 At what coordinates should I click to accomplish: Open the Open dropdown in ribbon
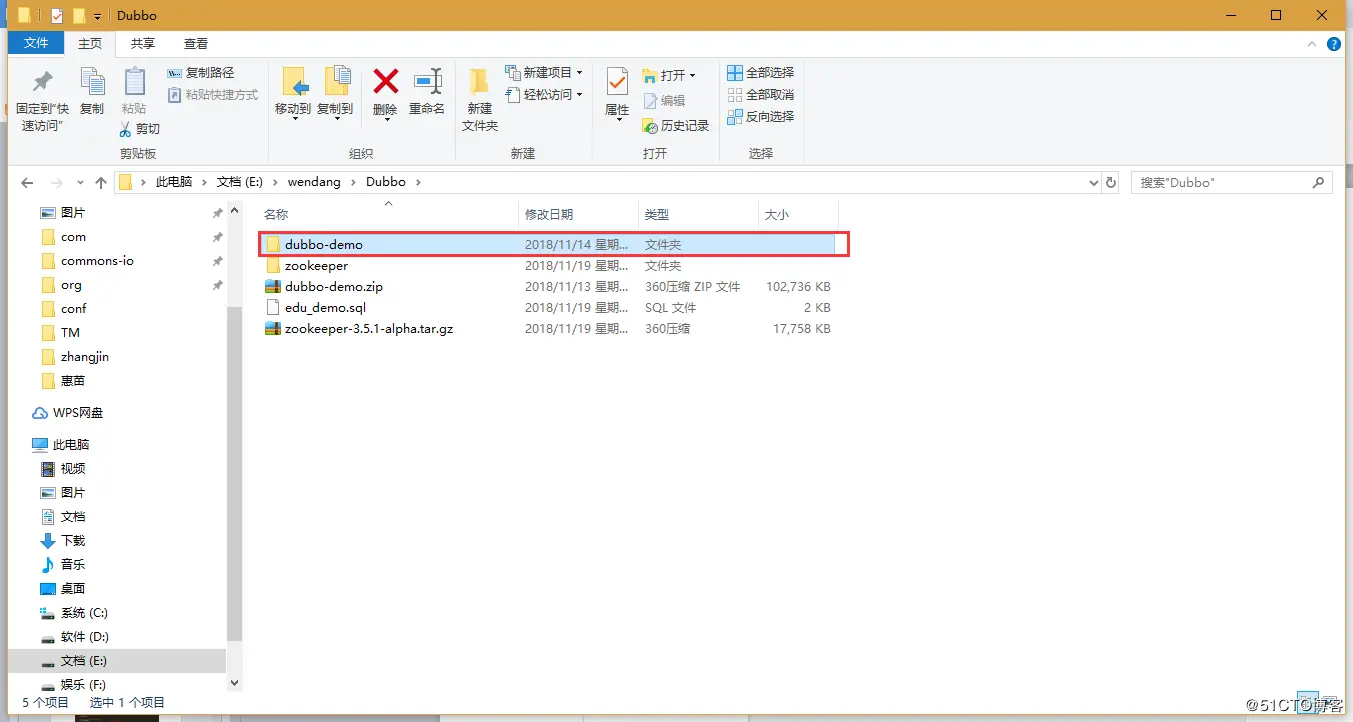tap(669, 75)
